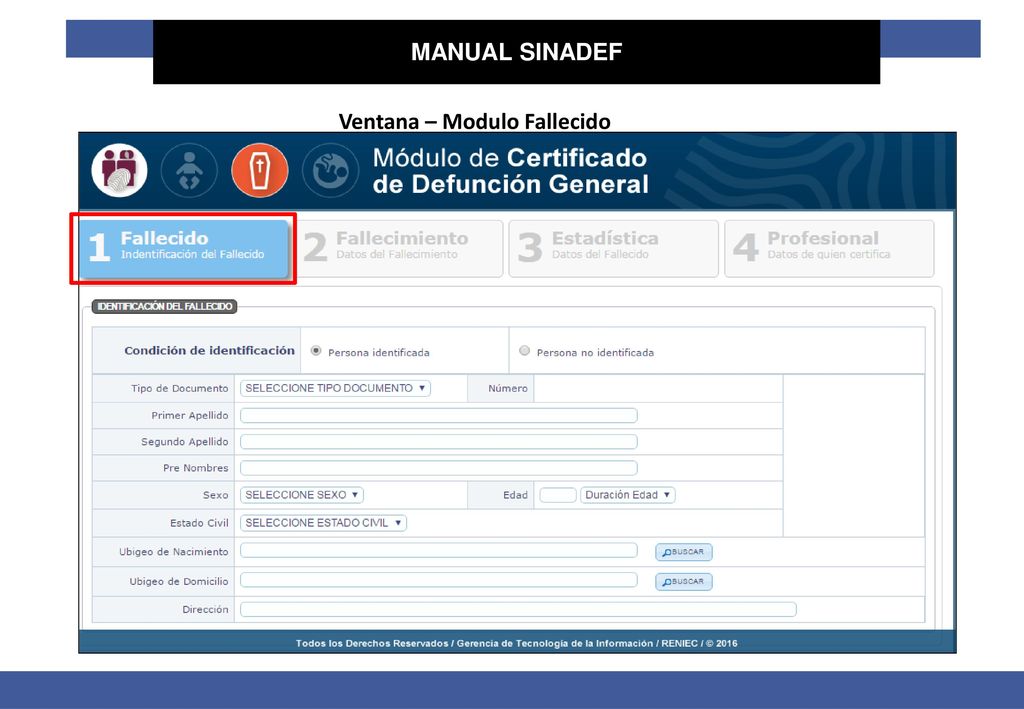This screenshot has height=709, width=1024.
Task: Click the Estado Civil label
Action: [x=199, y=523]
